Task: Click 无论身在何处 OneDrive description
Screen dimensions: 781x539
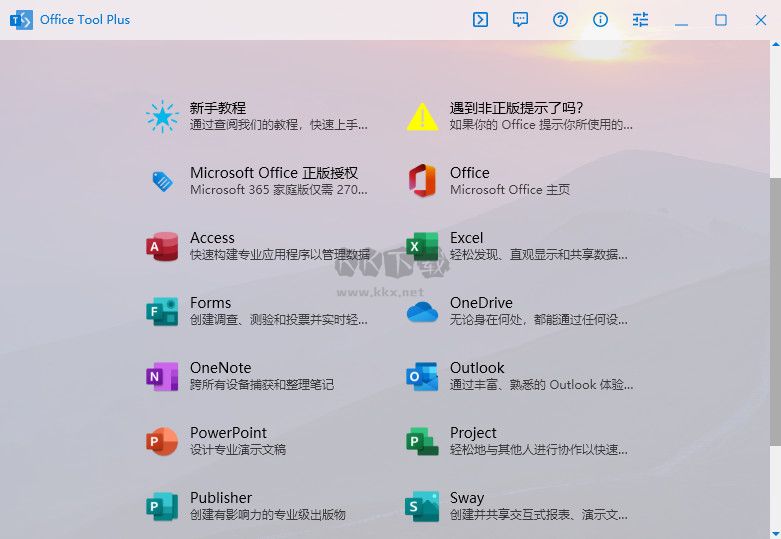Action: pyautogui.click(x=539, y=319)
